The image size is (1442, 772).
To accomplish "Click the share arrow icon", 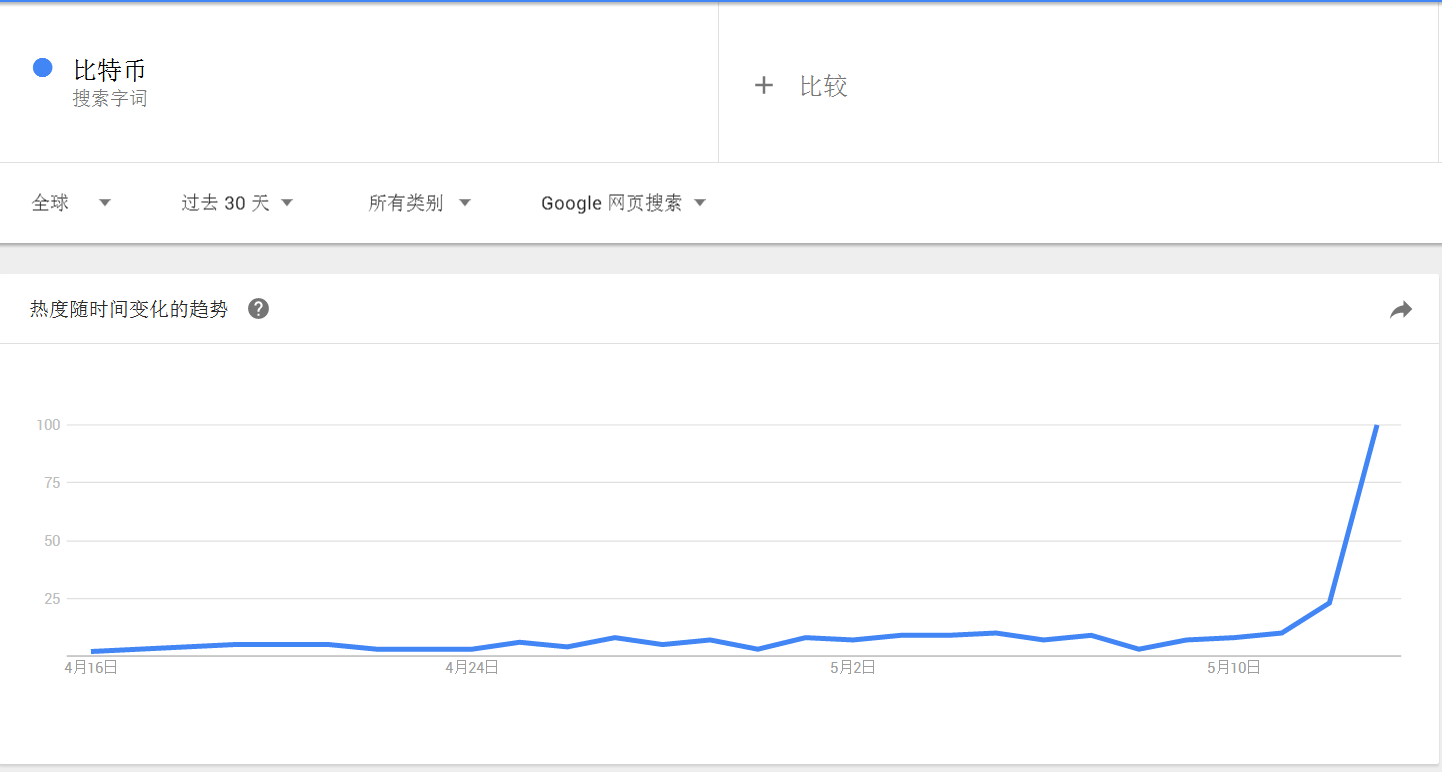I will (1401, 310).
